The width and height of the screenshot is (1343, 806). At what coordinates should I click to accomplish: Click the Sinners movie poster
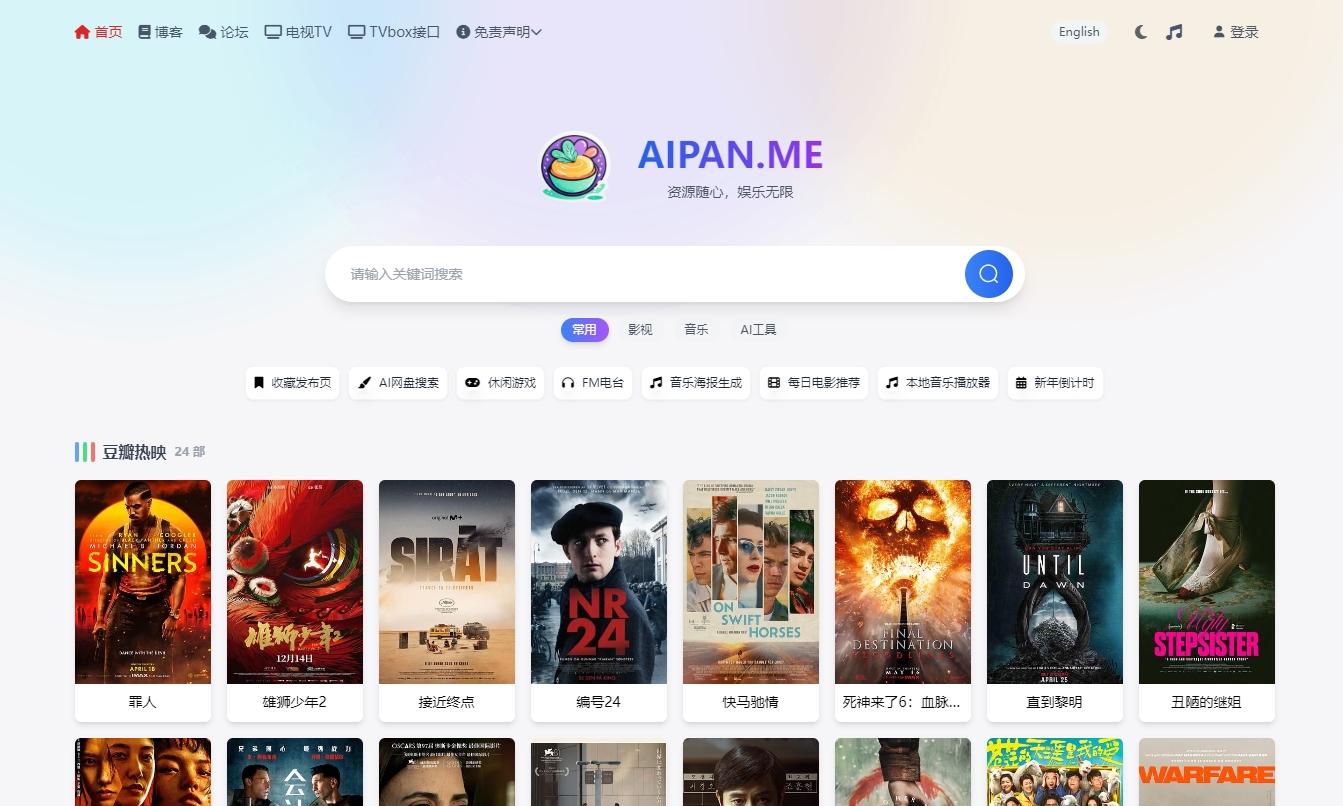click(143, 582)
